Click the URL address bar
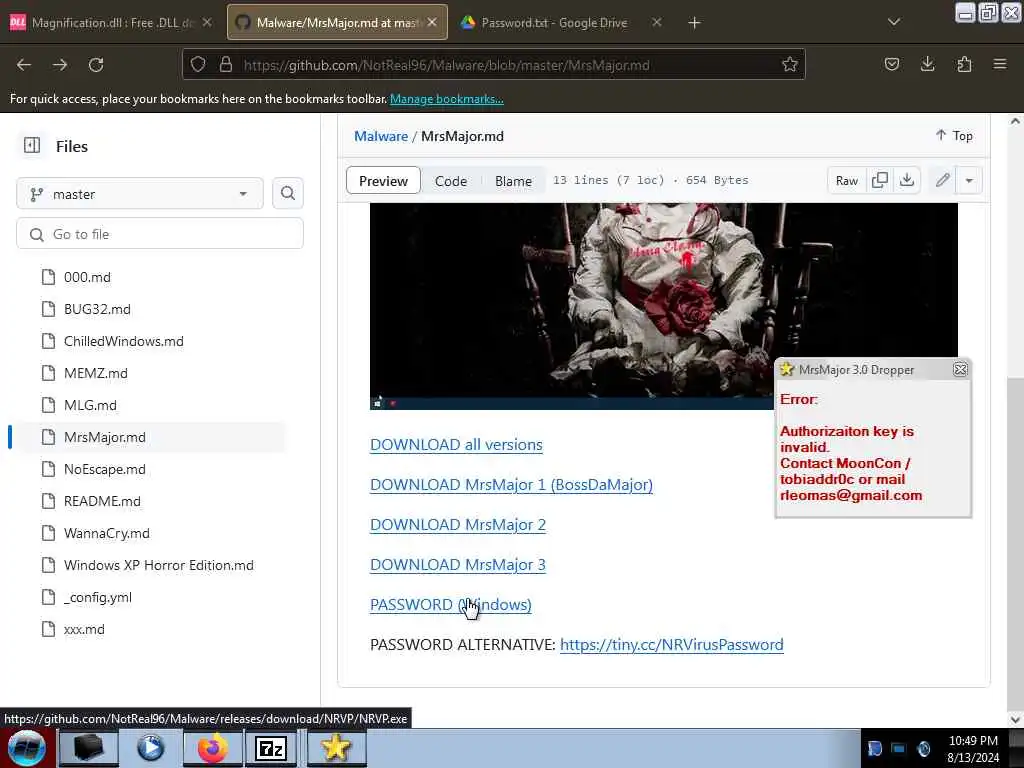1024x768 pixels. tap(494, 65)
